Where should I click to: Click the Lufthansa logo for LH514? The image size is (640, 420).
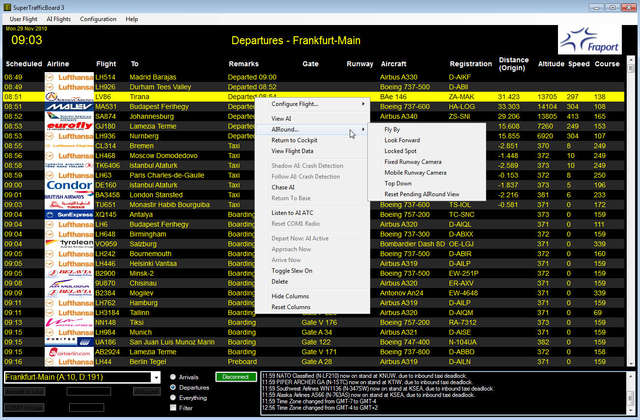coord(69,77)
